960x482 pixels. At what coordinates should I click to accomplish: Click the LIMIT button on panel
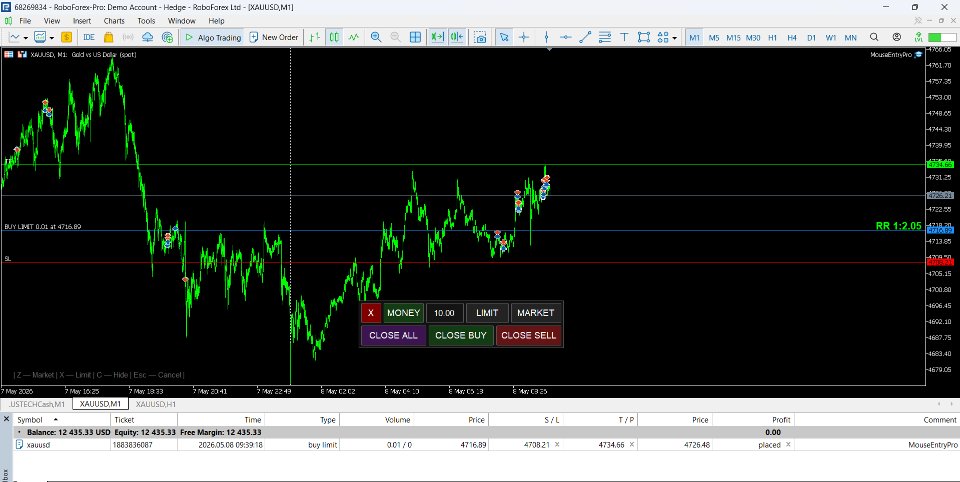click(487, 313)
